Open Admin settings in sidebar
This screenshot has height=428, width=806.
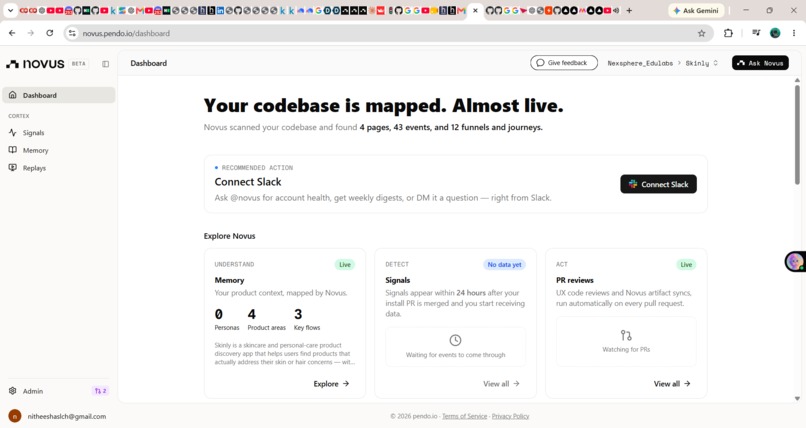coord(33,391)
